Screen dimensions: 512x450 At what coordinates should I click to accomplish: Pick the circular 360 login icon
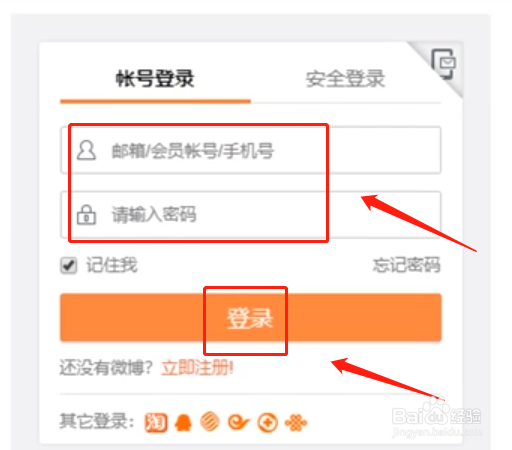click(268, 423)
